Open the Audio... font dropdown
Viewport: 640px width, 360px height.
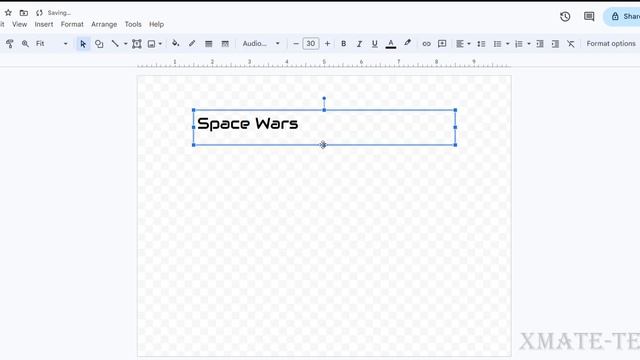[x=261, y=43]
